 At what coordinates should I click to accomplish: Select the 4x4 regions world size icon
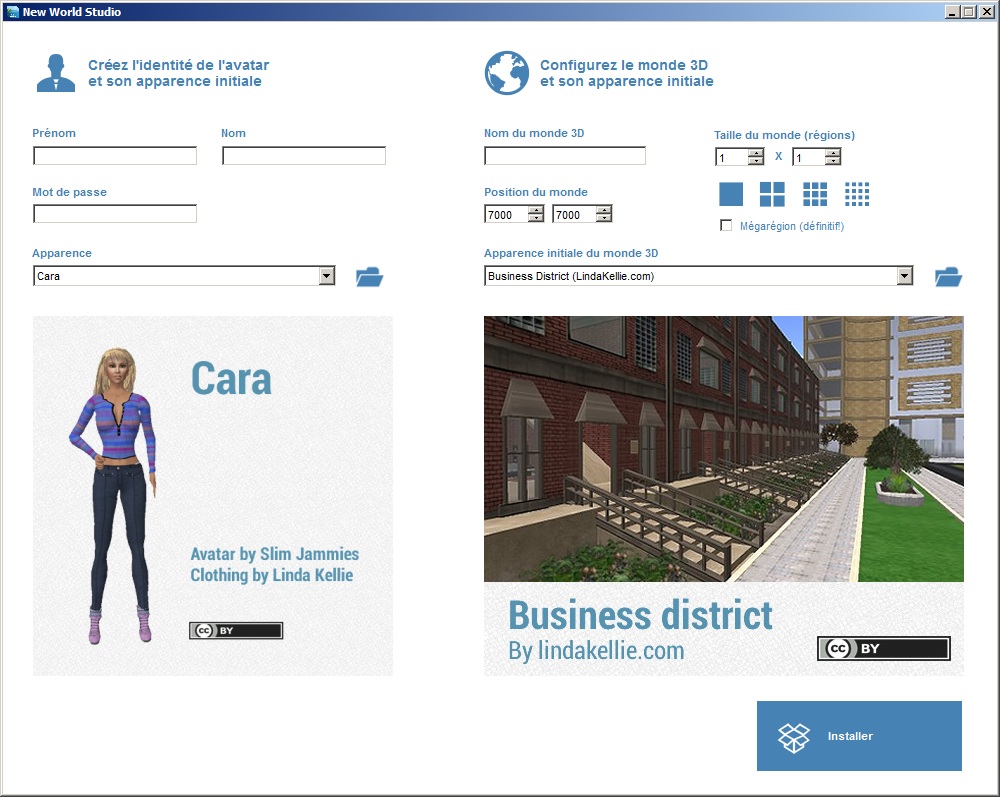tap(857, 194)
